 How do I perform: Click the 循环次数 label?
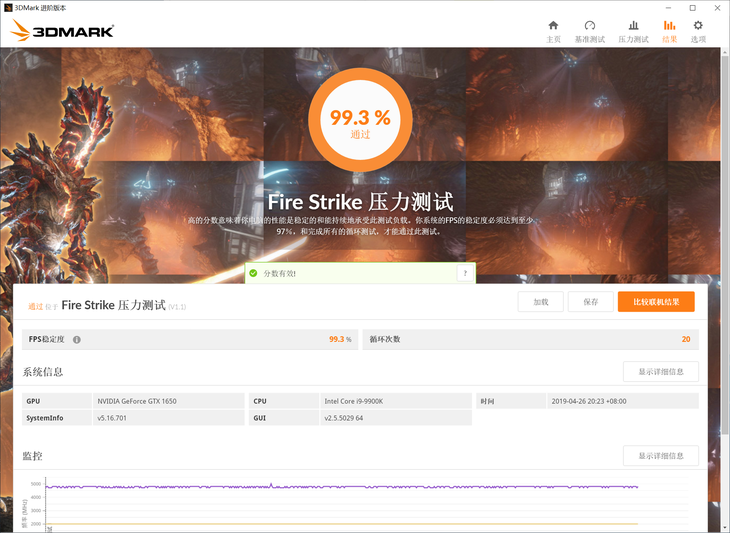point(385,339)
